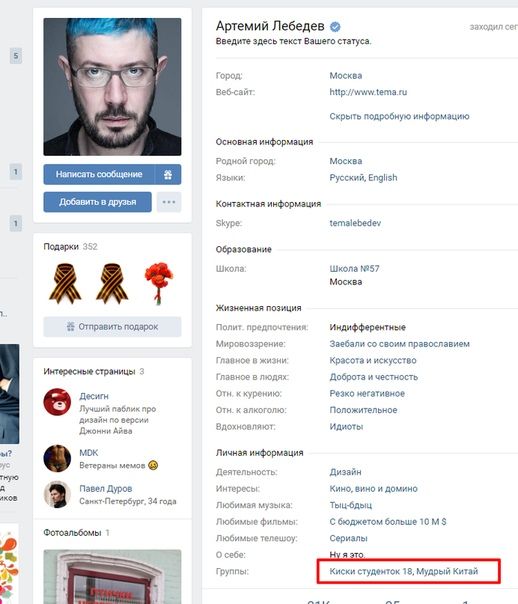Collapse details via Скрыть подробную информацию
The height and width of the screenshot is (604, 518).
click(399, 116)
